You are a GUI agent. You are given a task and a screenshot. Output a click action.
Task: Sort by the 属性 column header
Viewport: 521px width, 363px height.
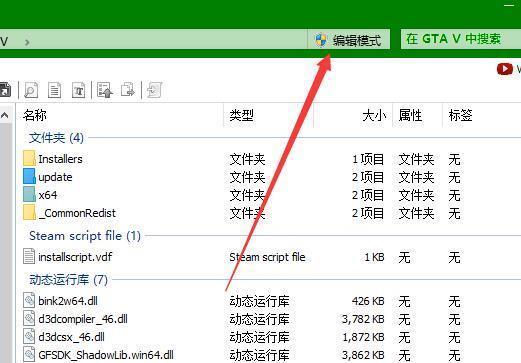pyautogui.click(x=410, y=115)
